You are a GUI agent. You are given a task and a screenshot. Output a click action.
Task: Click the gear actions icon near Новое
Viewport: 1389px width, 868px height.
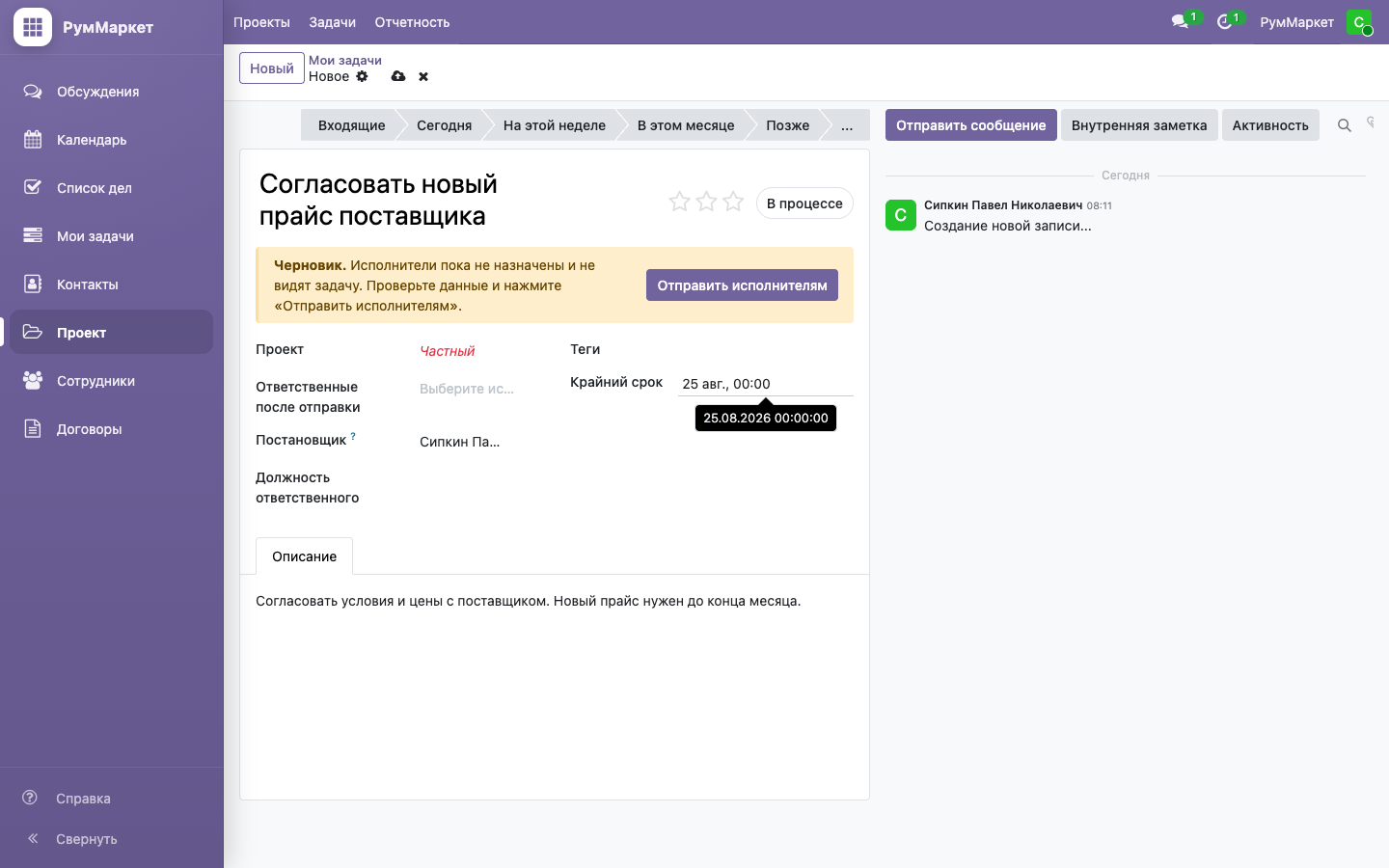click(x=363, y=76)
